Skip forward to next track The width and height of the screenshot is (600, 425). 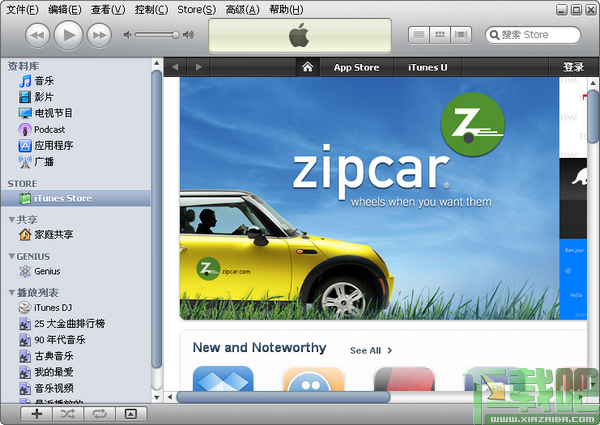(99, 35)
